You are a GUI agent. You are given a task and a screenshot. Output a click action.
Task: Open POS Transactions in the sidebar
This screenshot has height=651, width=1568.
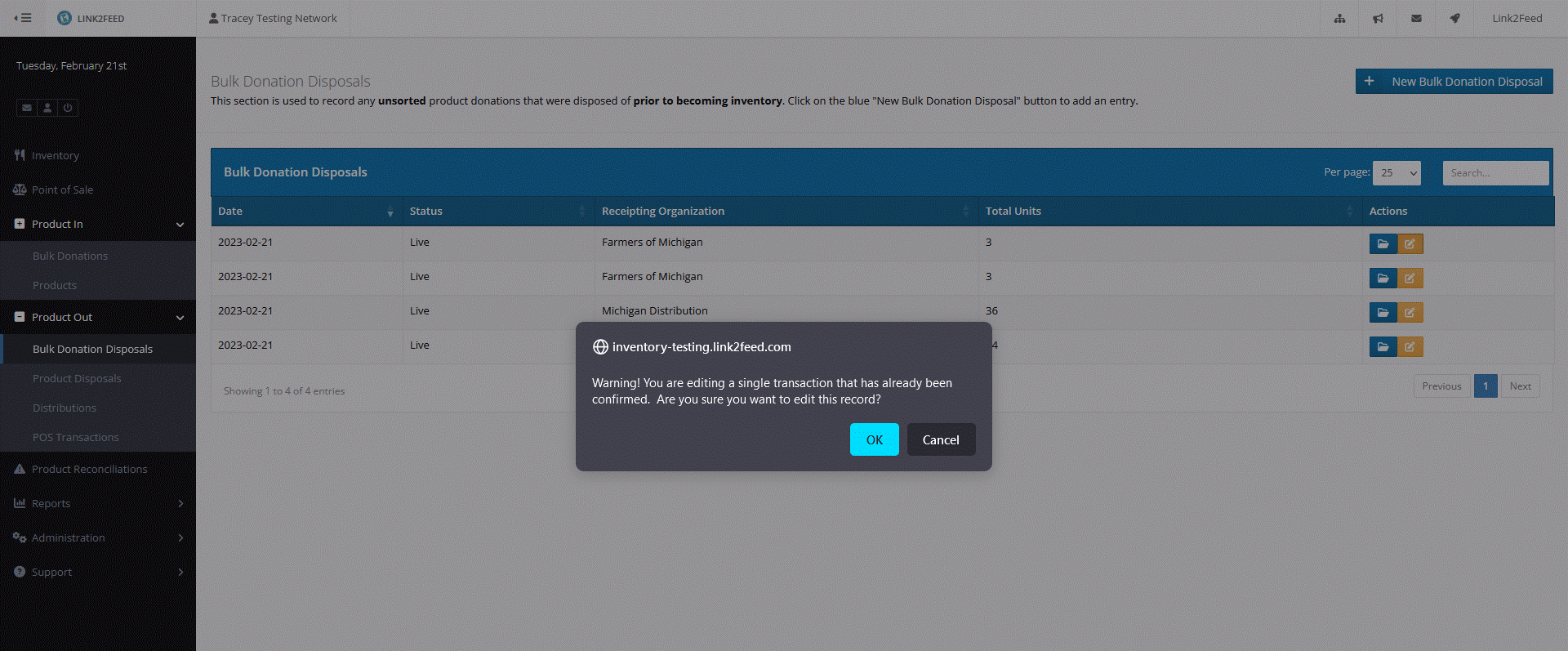[x=75, y=437]
